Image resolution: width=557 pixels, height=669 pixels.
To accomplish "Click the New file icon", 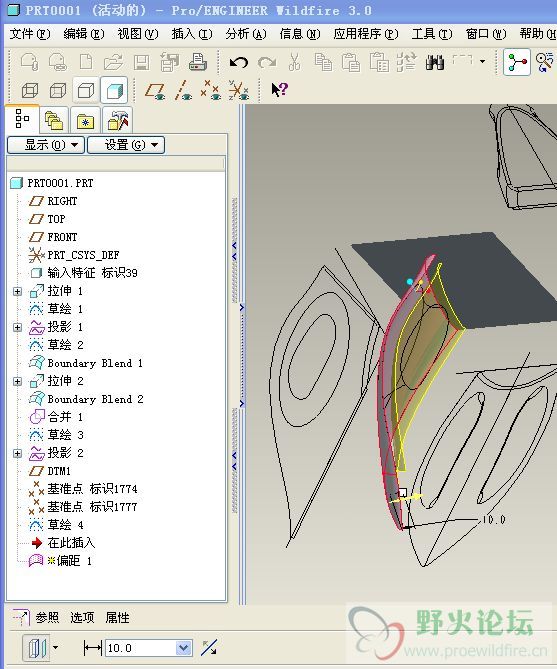I will (x=86, y=62).
